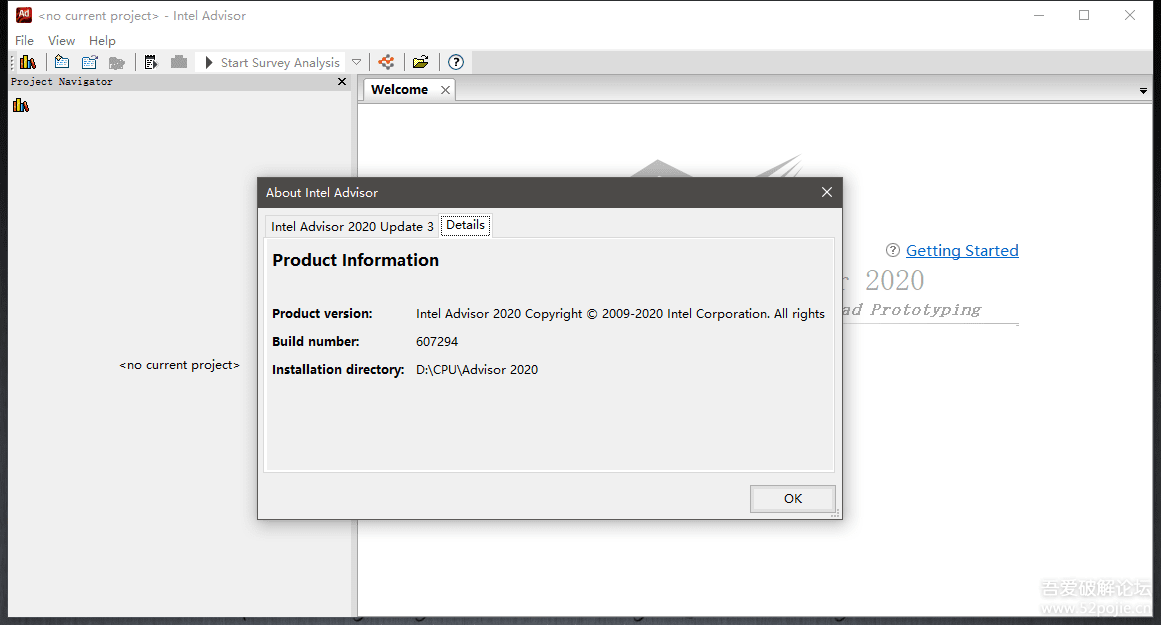The height and width of the screenshot is (625, 1161).
Task: Expand the dropdown arrow beside Start Survey Analysis
Action: 356,62
